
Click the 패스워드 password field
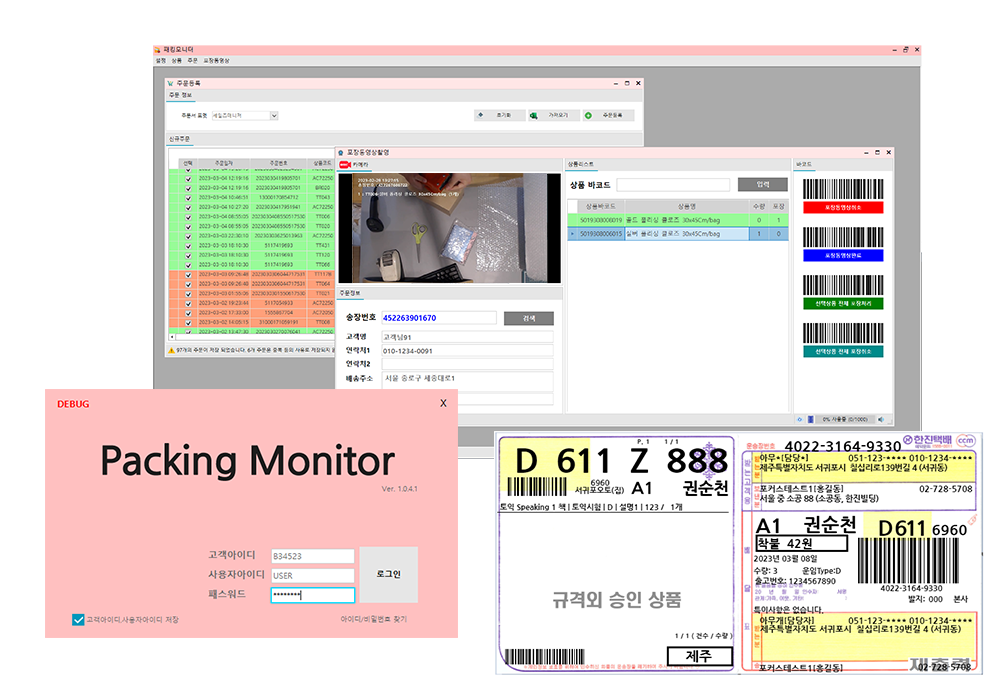[x=312, y=595]
